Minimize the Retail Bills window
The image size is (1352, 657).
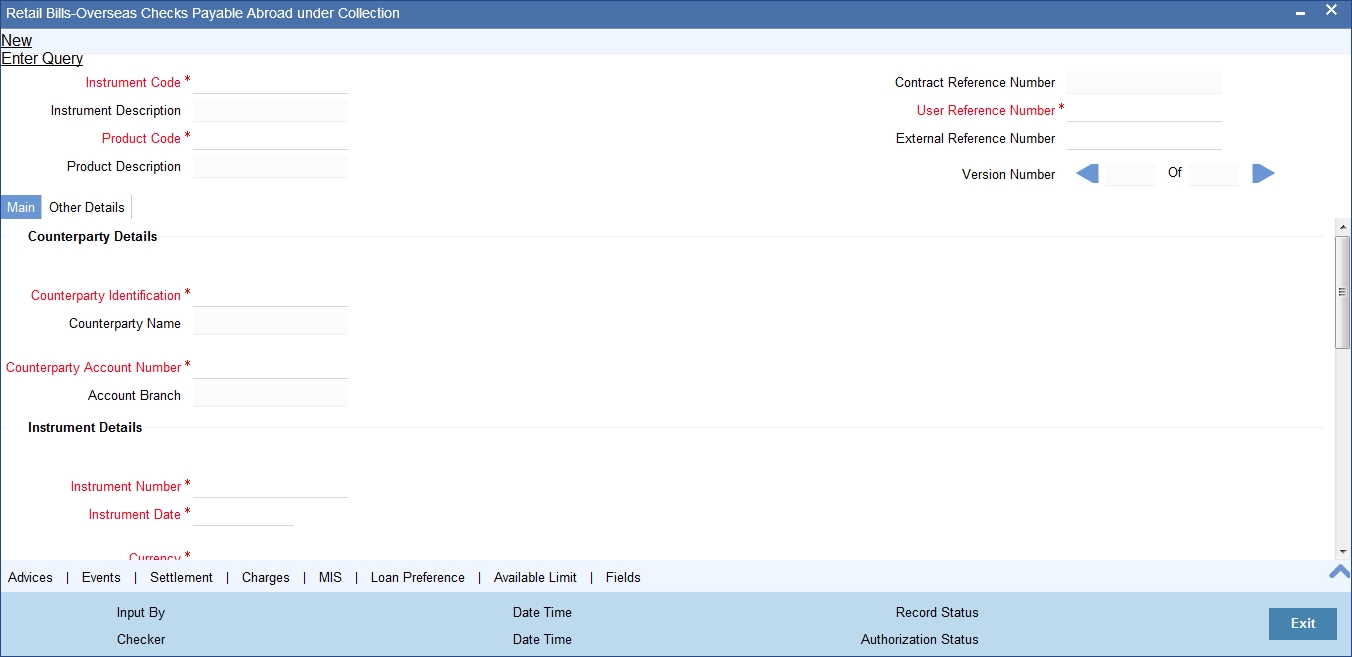coord(1300,13)
